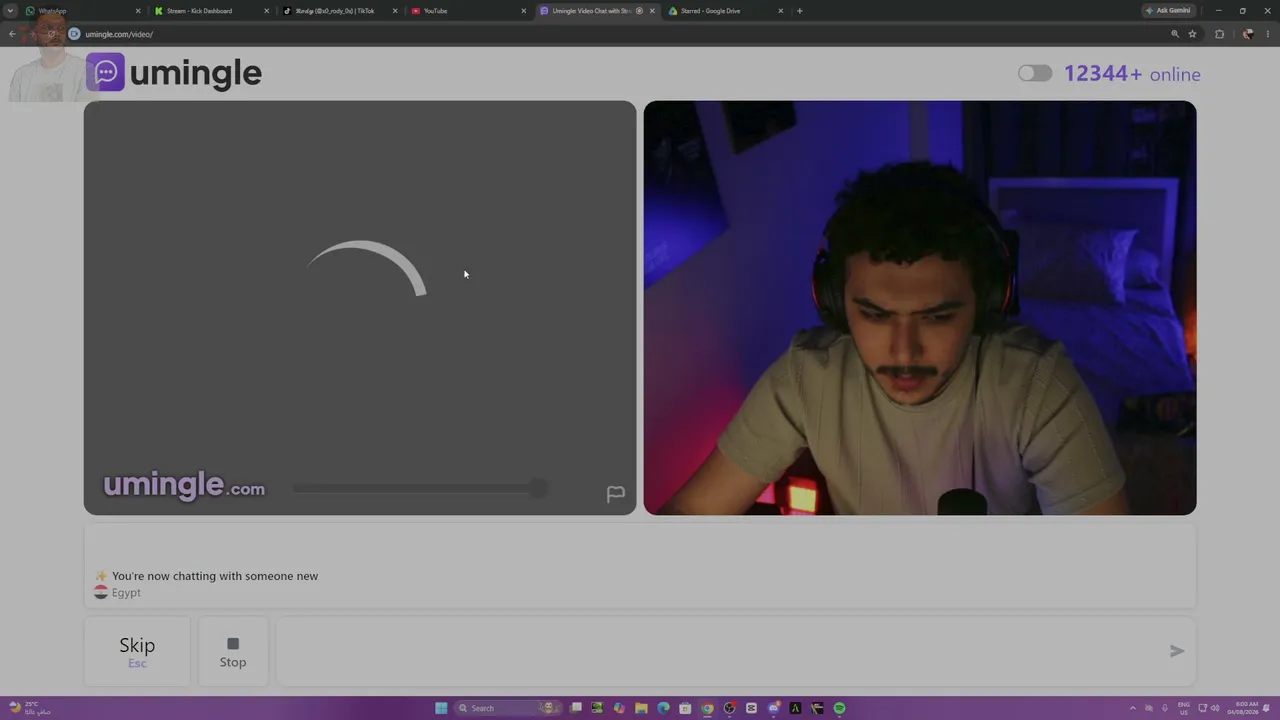Click the Egypt country label

click(126, 593)
